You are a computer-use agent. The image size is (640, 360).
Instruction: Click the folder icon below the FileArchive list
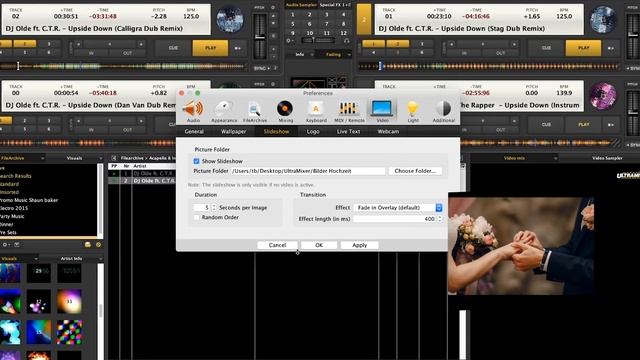point(87,244)
